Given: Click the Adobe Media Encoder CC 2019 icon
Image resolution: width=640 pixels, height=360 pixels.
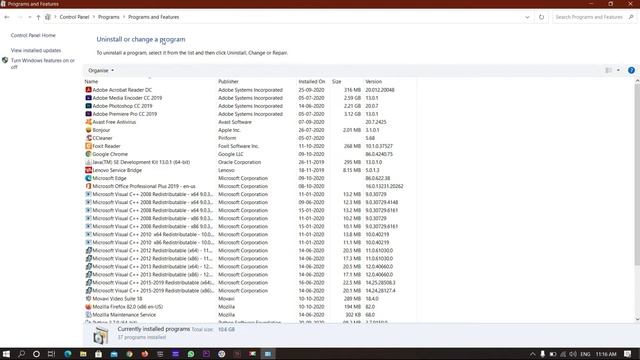Looking at the screenshot, I should 88,98.
